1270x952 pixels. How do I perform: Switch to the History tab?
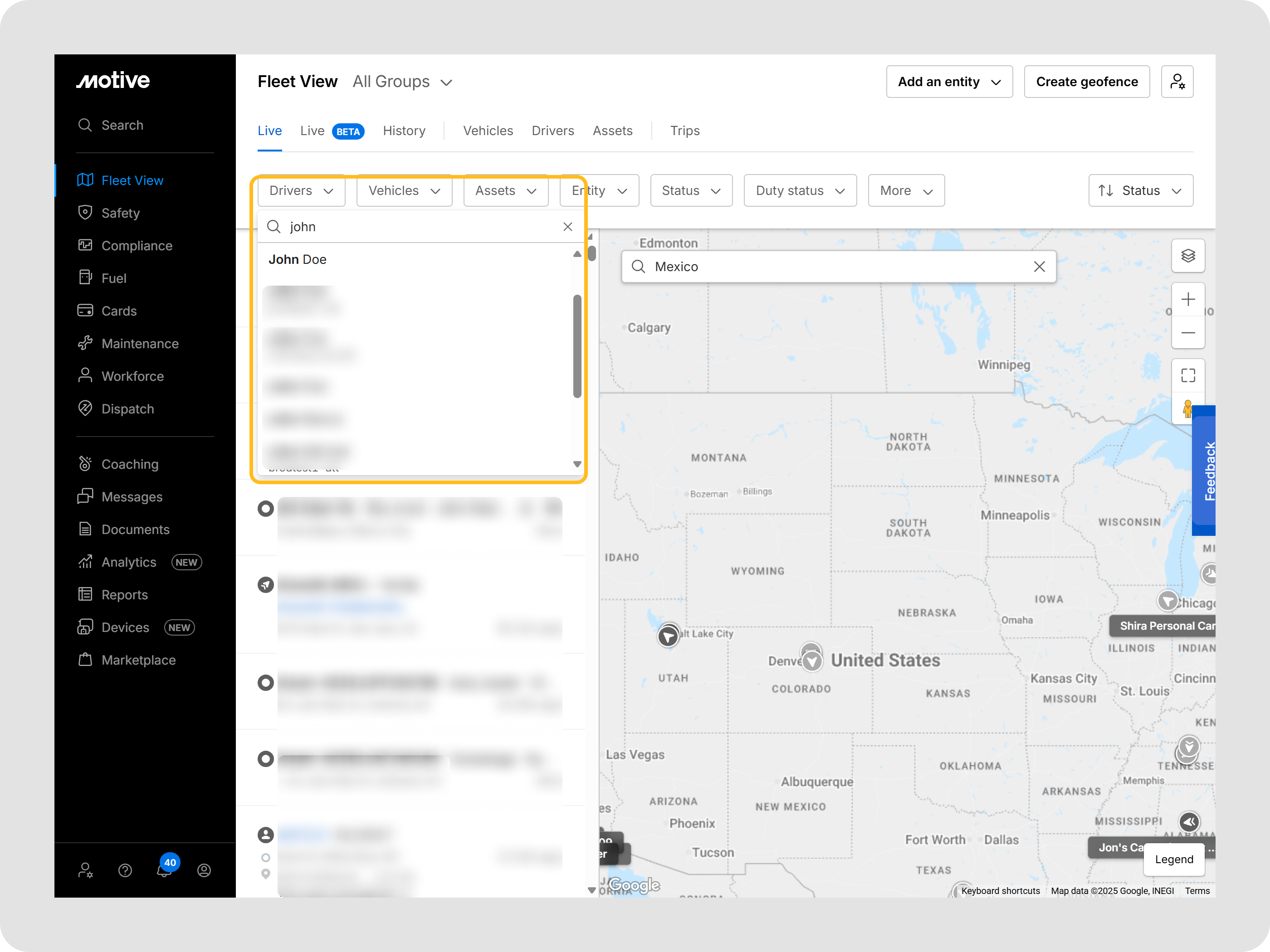coord(404,131)
